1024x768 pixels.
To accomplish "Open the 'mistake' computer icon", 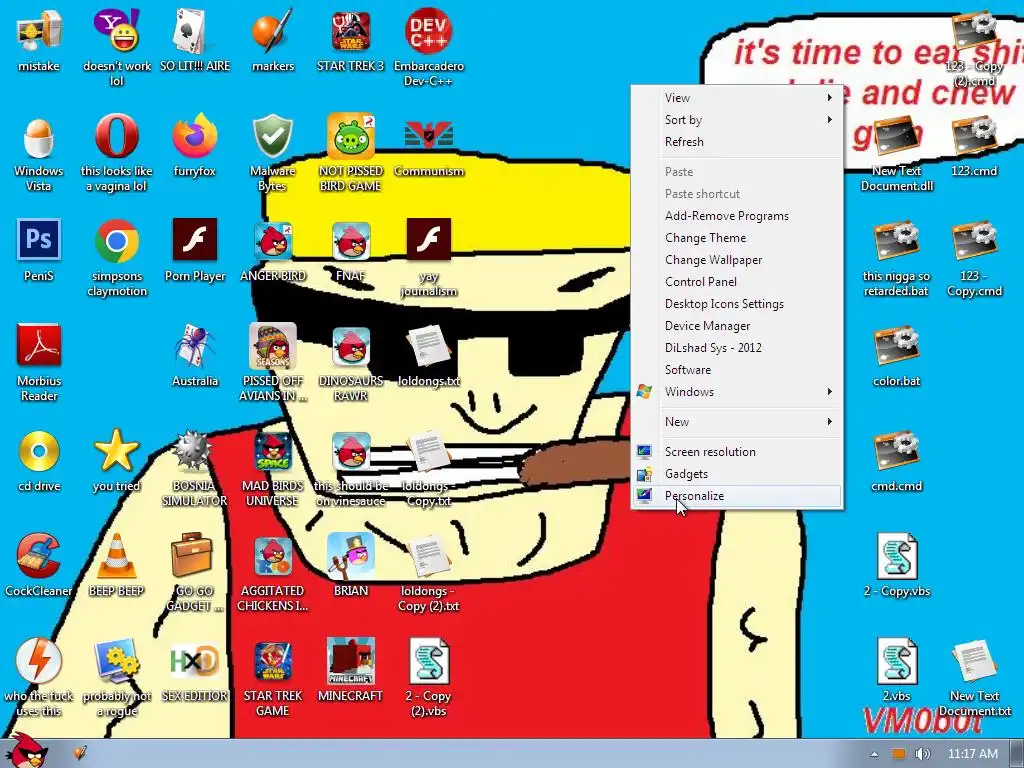I will click(x=39, y=32).
